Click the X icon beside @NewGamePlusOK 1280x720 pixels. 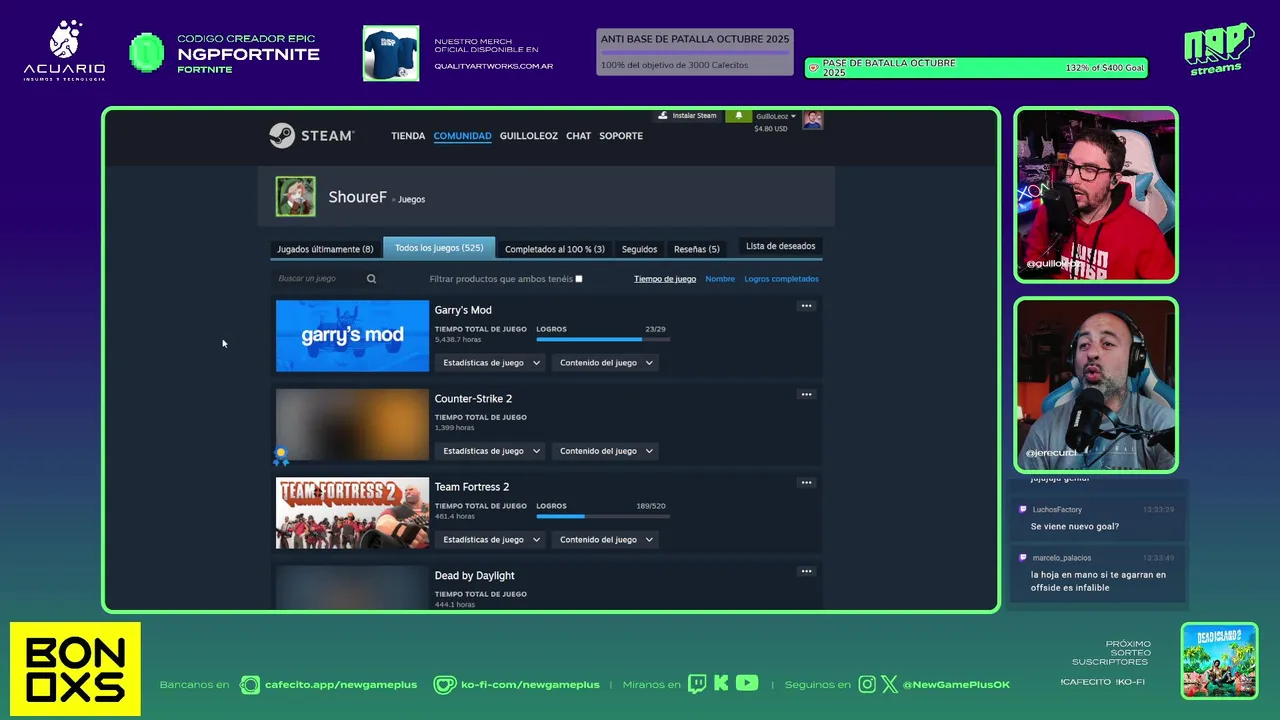click(x=889, y=684)
